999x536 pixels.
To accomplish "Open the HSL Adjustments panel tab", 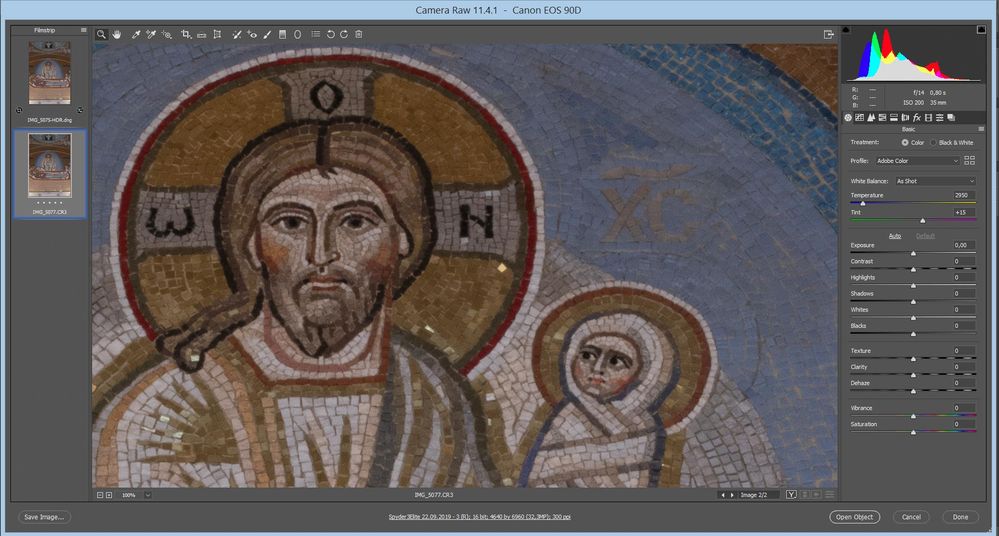I will click(x=882, y=117).
